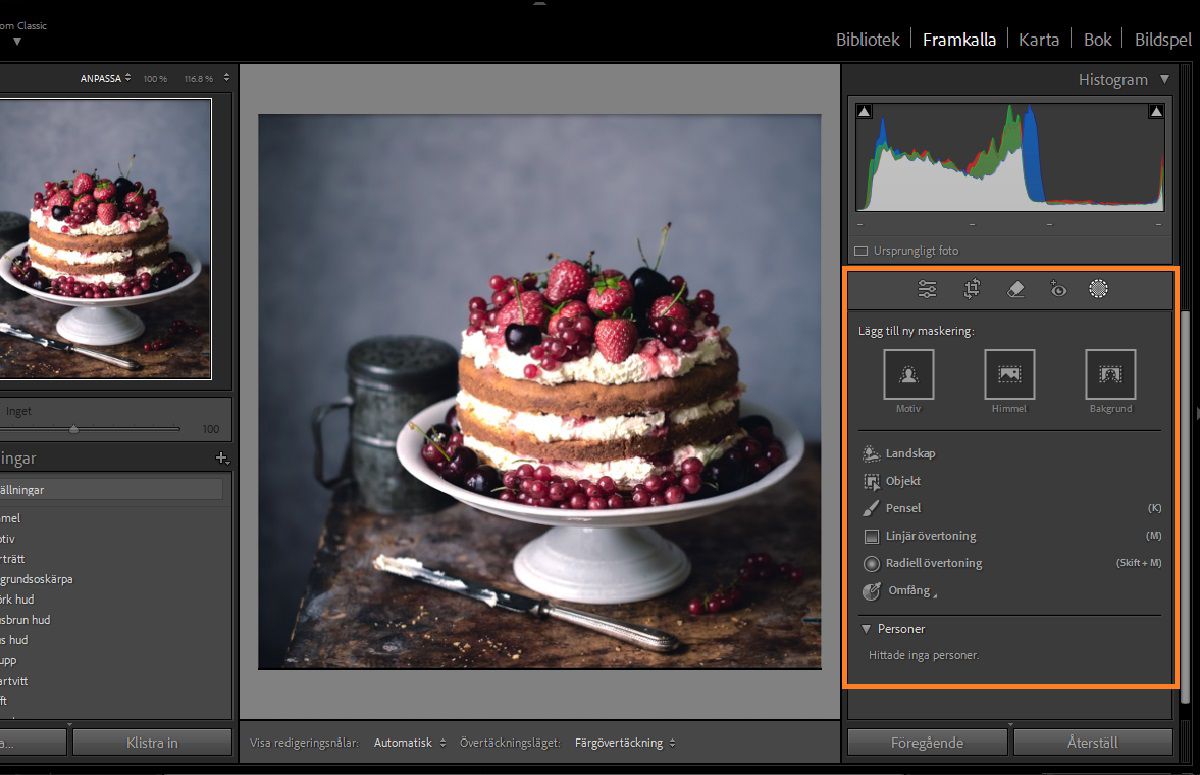Click the preset amount slider handle
The height and width of the screenshot is (775, 1200).
[73, 429]
